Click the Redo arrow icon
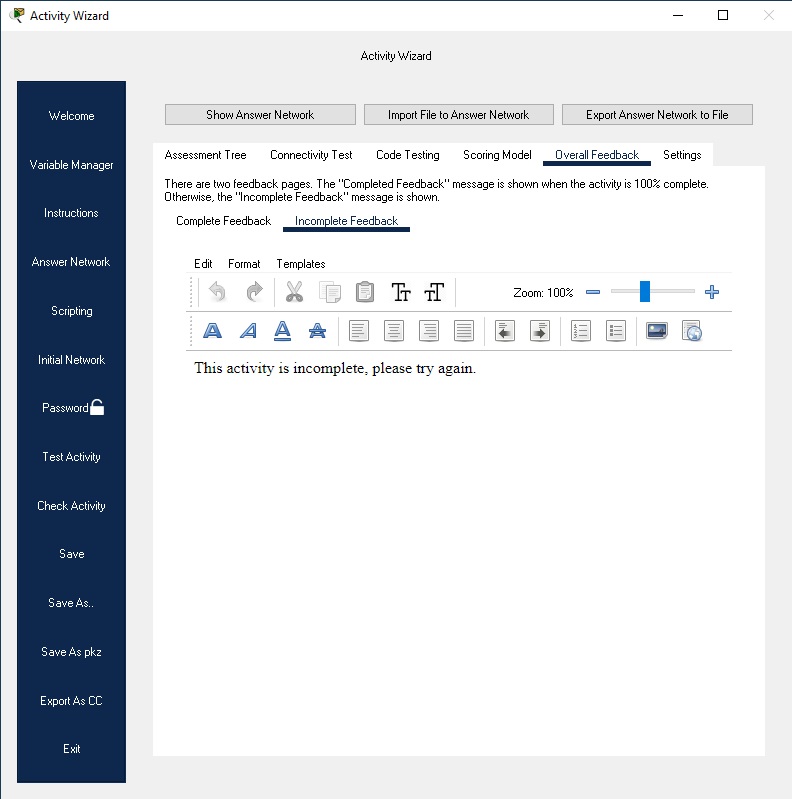Viewport: 792px width, 799px height. 254,292
